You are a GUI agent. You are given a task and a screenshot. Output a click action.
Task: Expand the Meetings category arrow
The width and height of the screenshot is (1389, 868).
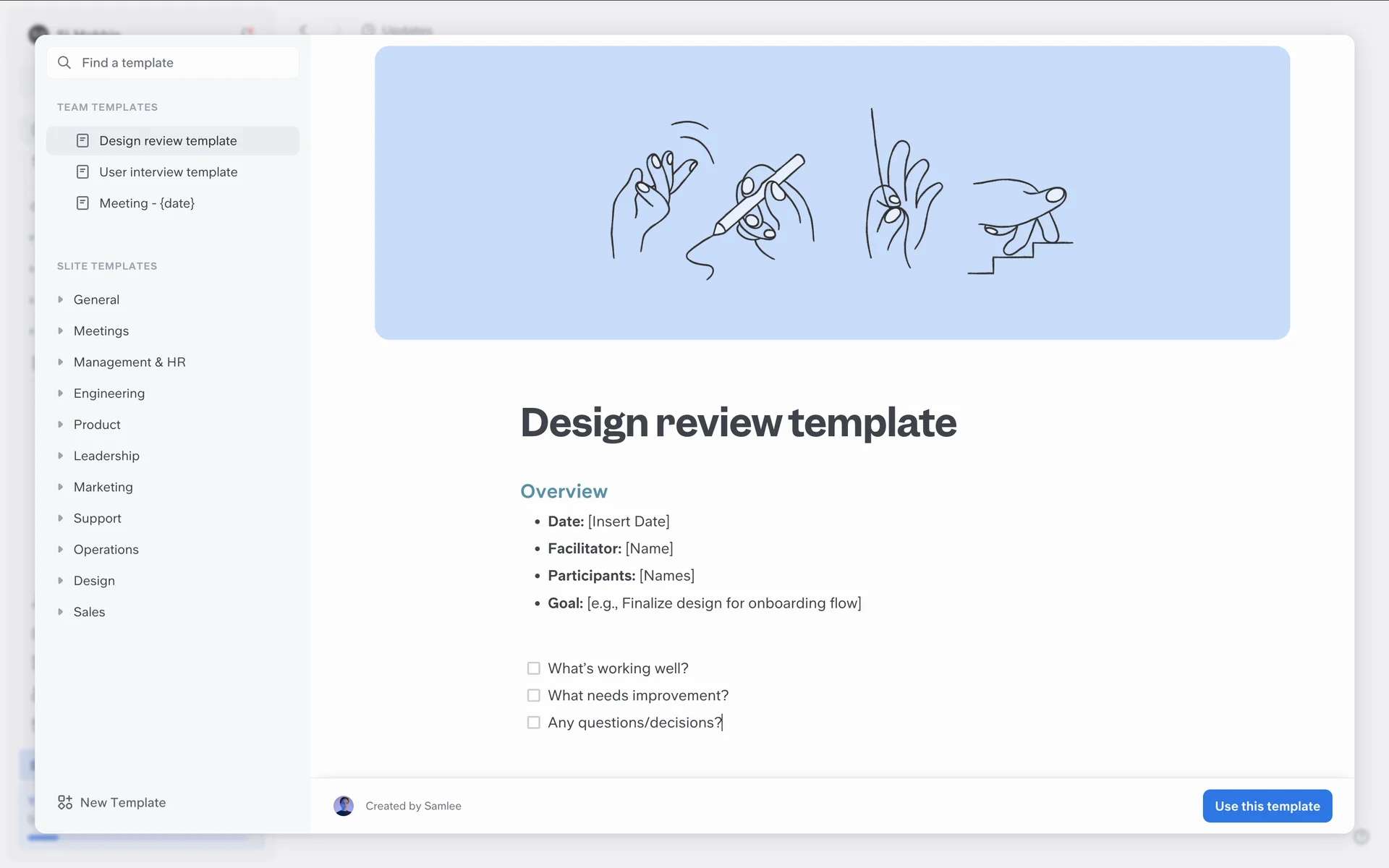pyautogui.click(x=61, y=331)
